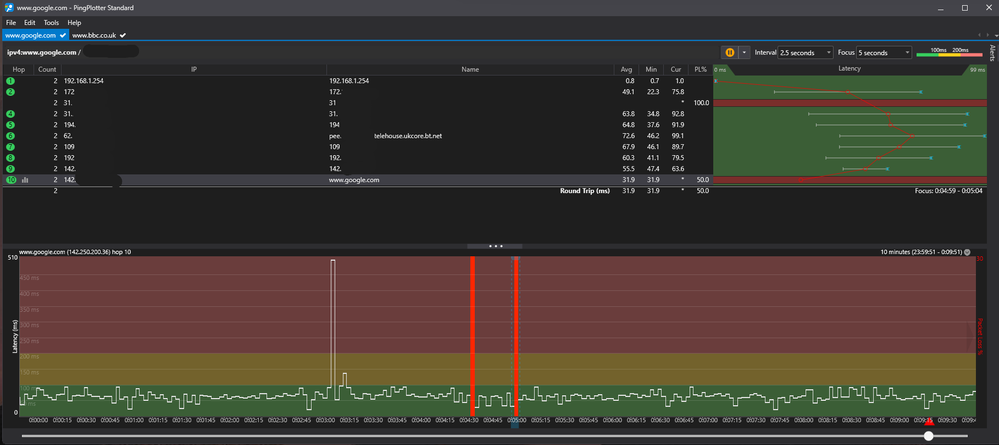The image size is (999, 445).
Task: Click the green hop 1 circle icon
Action: (10, 80)
